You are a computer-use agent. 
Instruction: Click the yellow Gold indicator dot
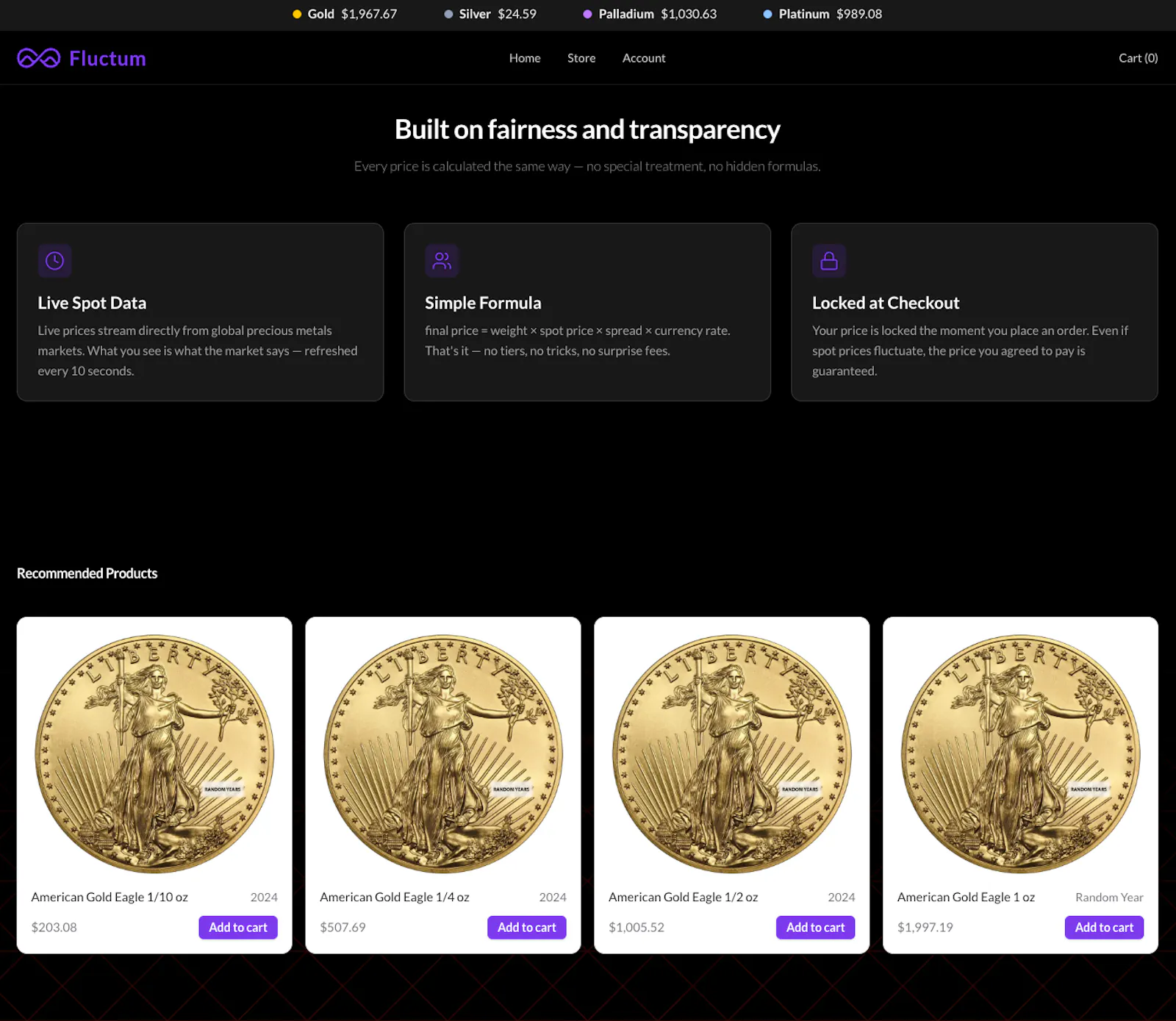point(297,14)
